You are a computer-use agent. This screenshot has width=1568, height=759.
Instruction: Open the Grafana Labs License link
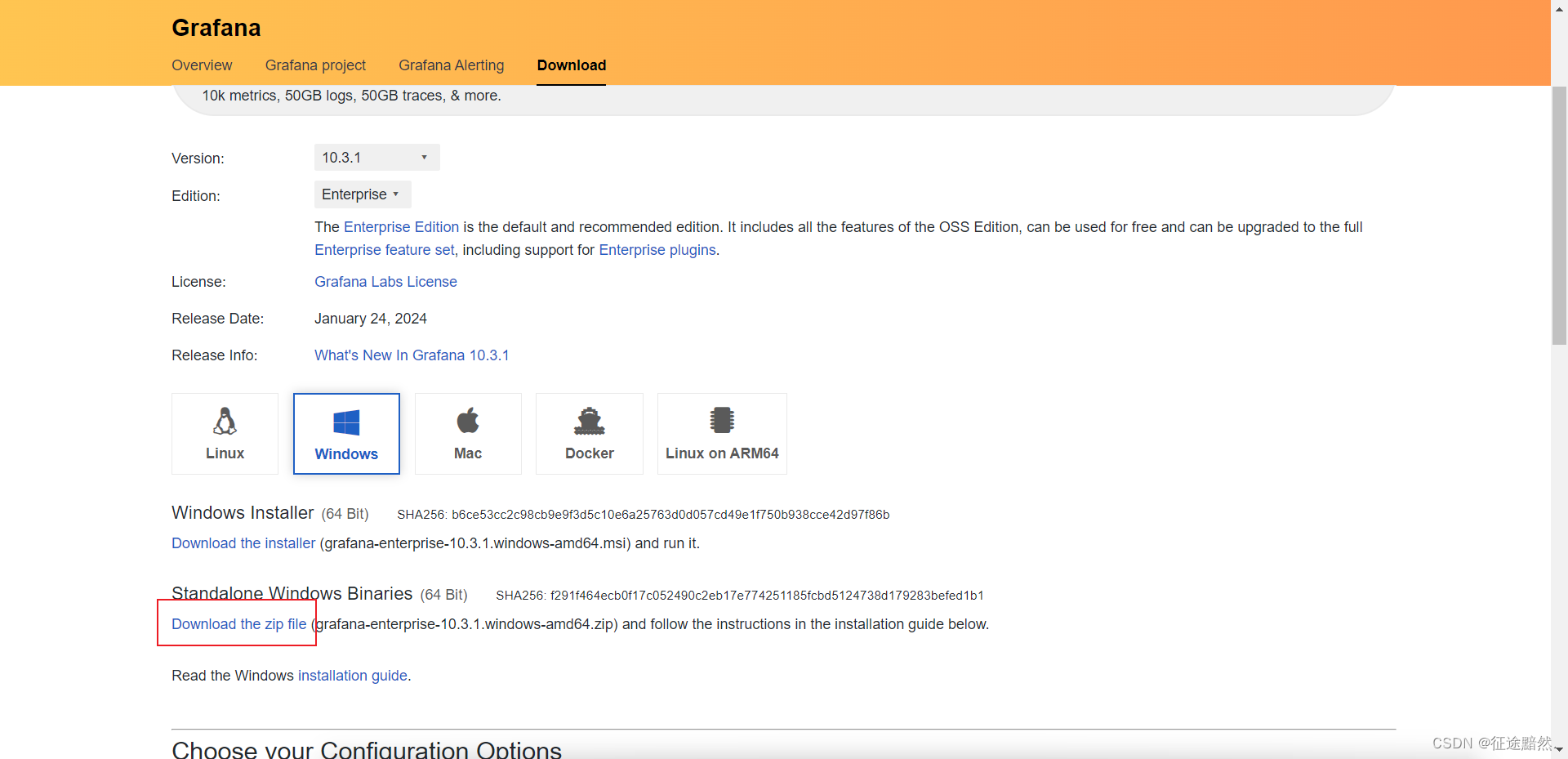point(385,282)
